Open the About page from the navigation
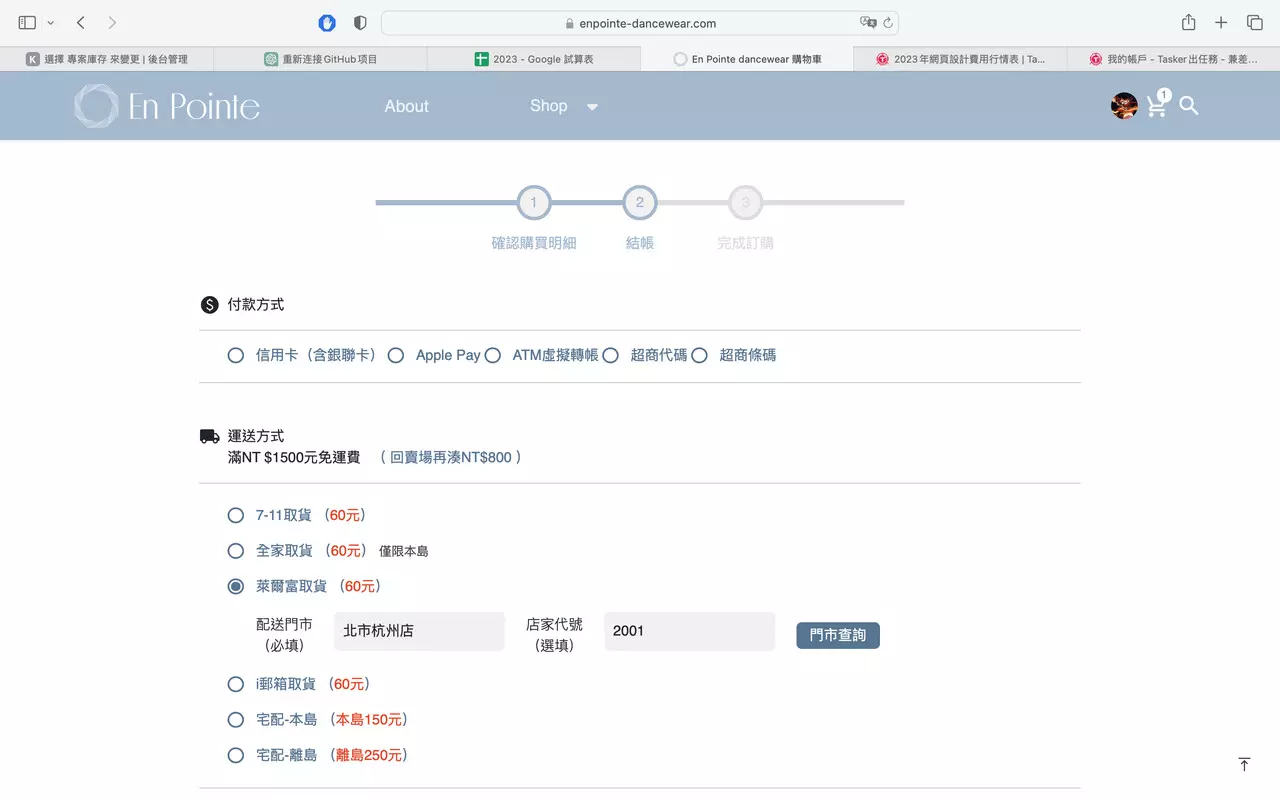This screenshot has height=800, width=1280. click(x=406, y=105)
